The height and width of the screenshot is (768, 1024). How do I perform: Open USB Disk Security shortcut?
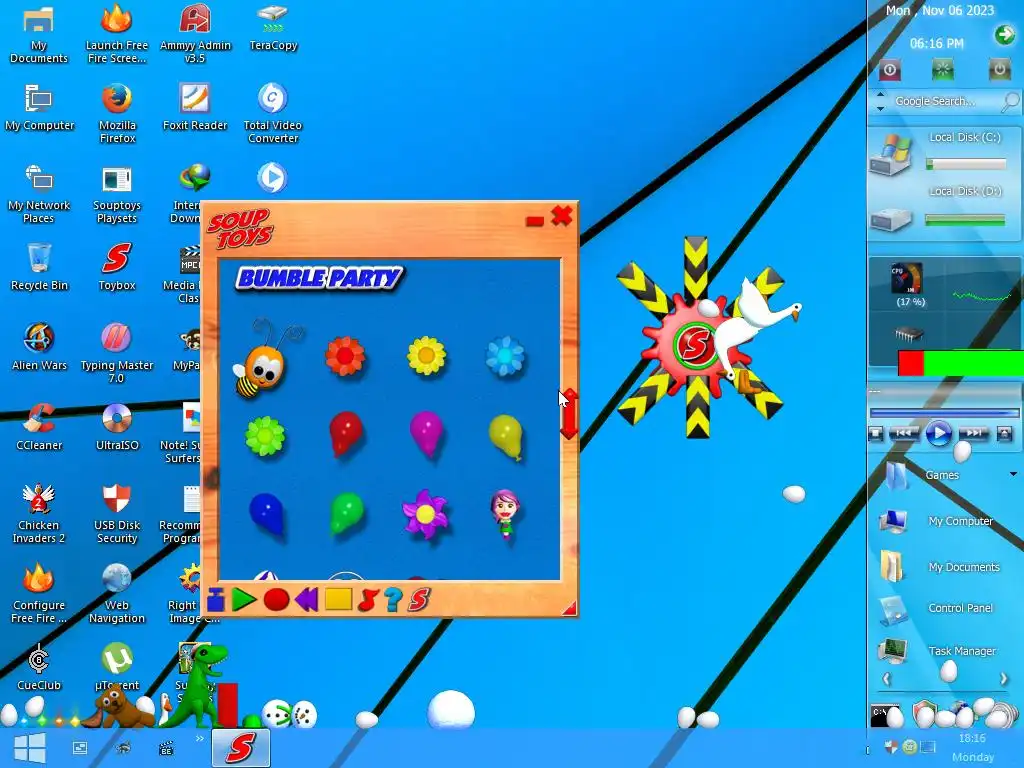tap(117, 513)
